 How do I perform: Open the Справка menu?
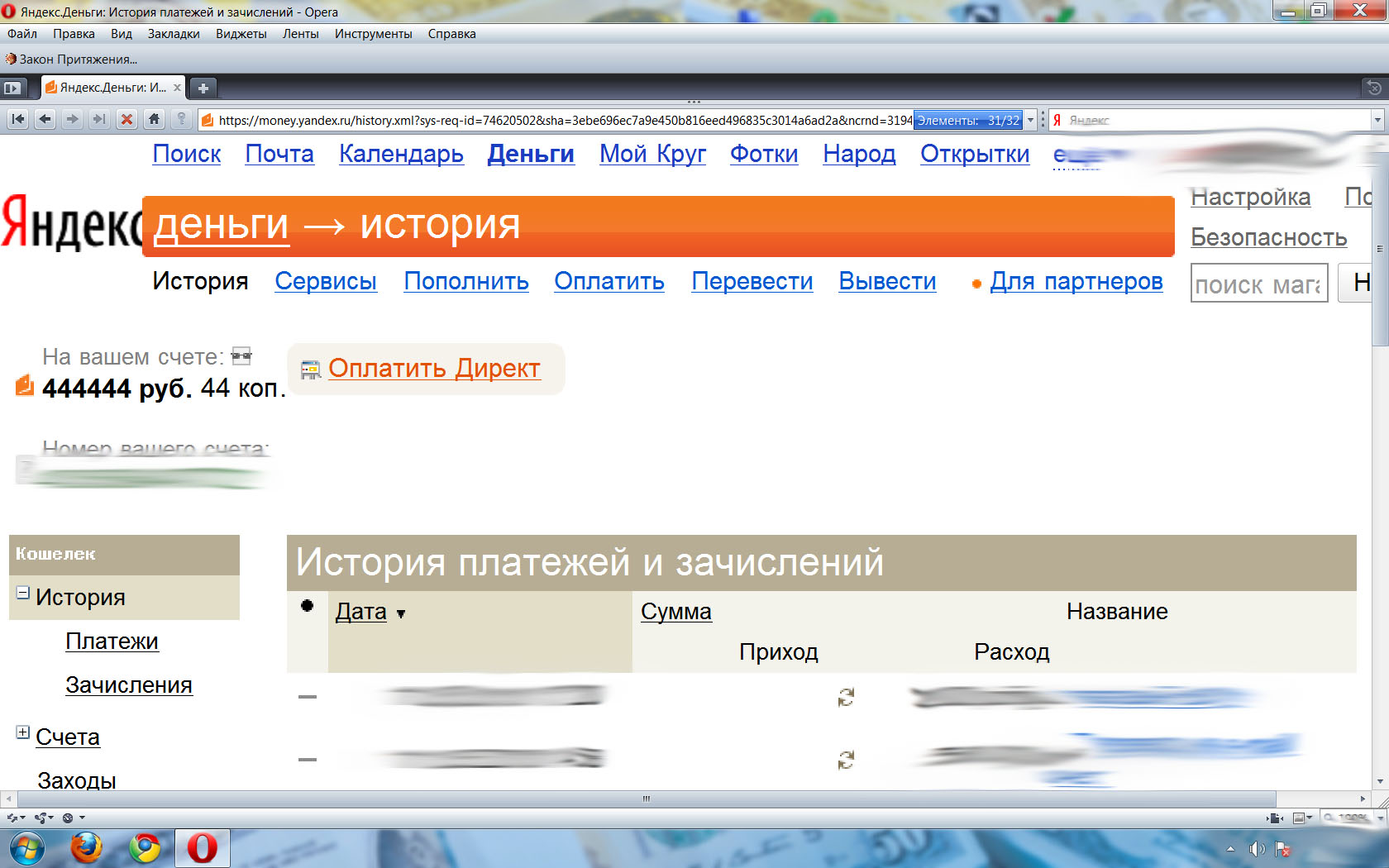(x=452, y=34)
